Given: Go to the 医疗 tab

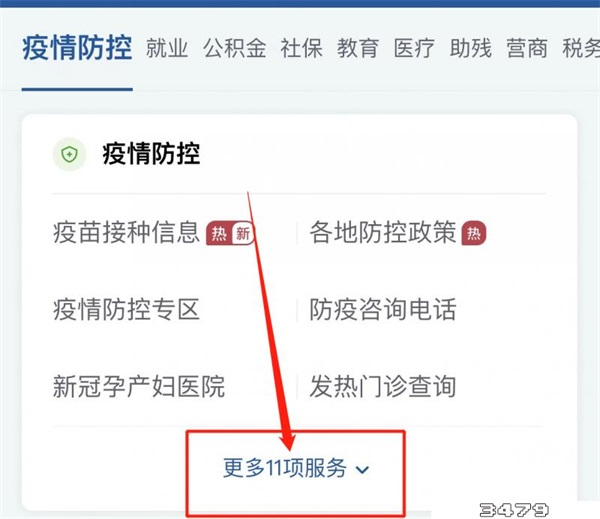Looking at the screenshot, I should [x=414, y=48].
